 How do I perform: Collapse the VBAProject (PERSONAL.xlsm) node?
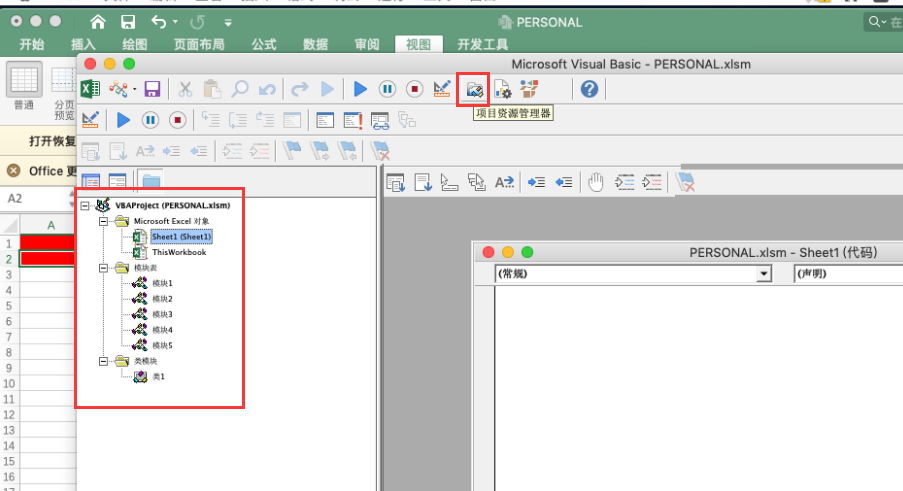85,205
